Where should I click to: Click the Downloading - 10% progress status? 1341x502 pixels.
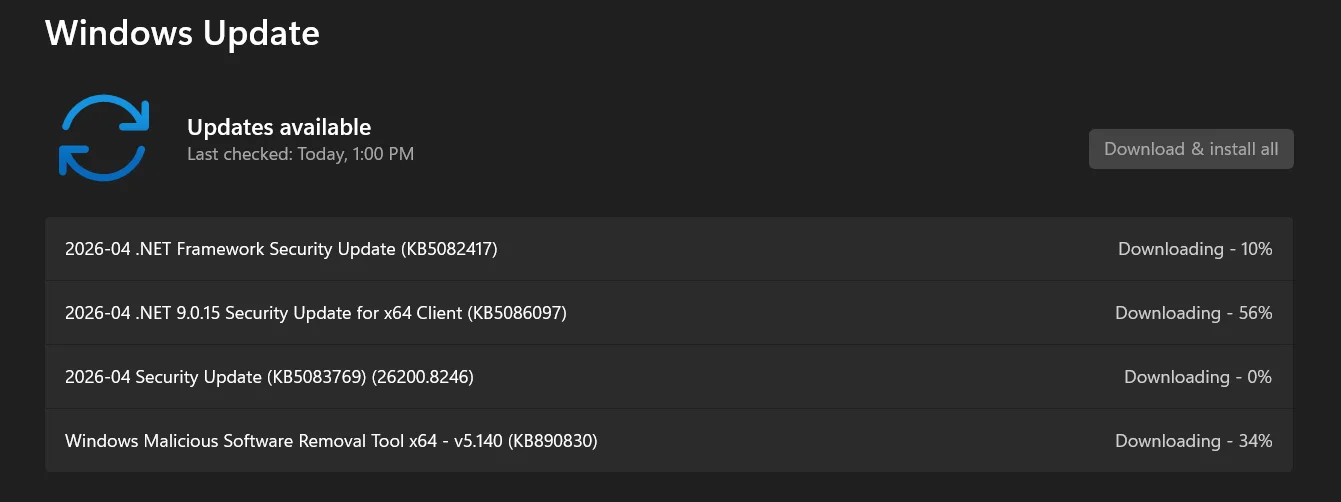(1195, 249)
